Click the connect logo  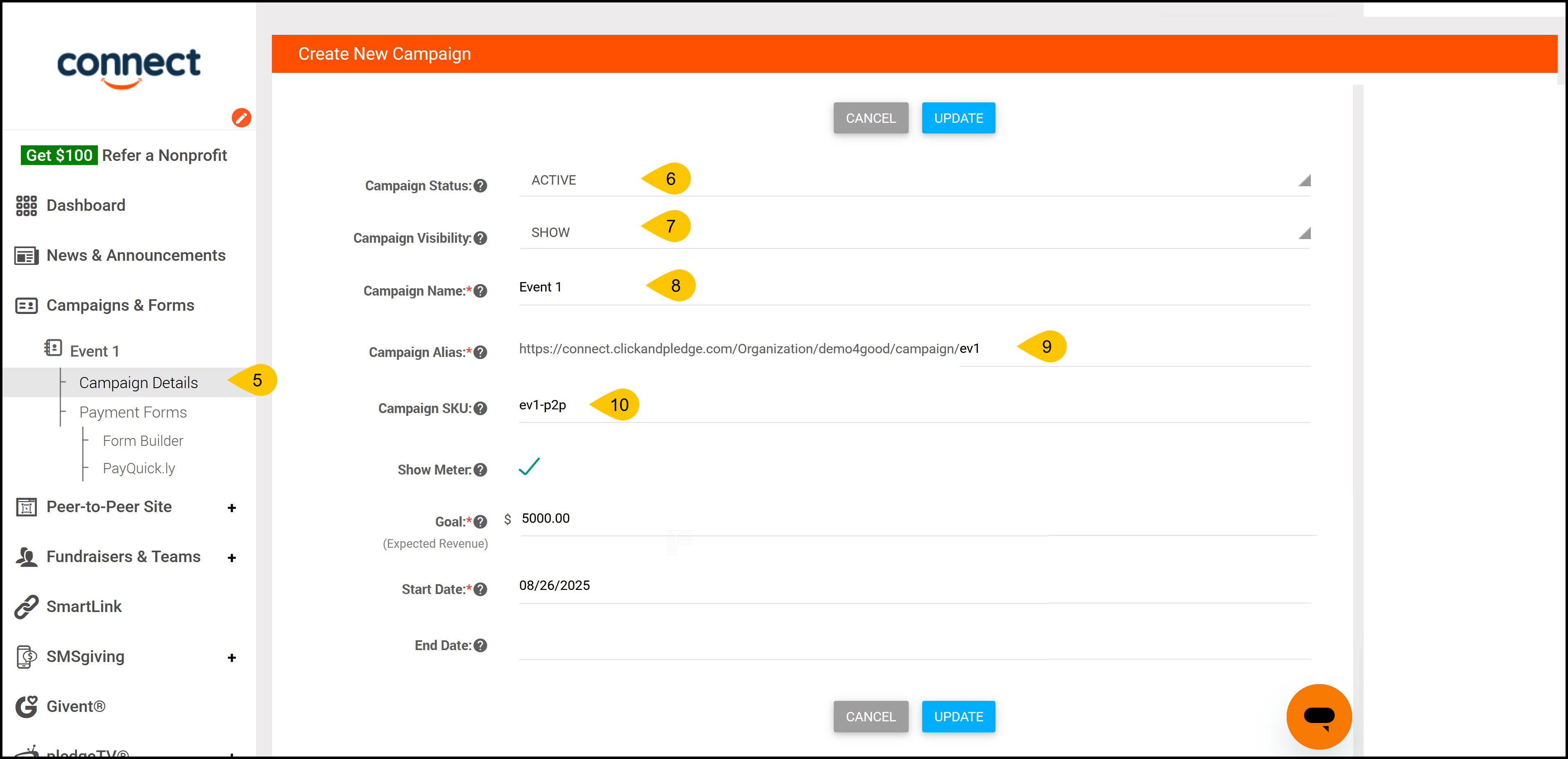(129, 68)
